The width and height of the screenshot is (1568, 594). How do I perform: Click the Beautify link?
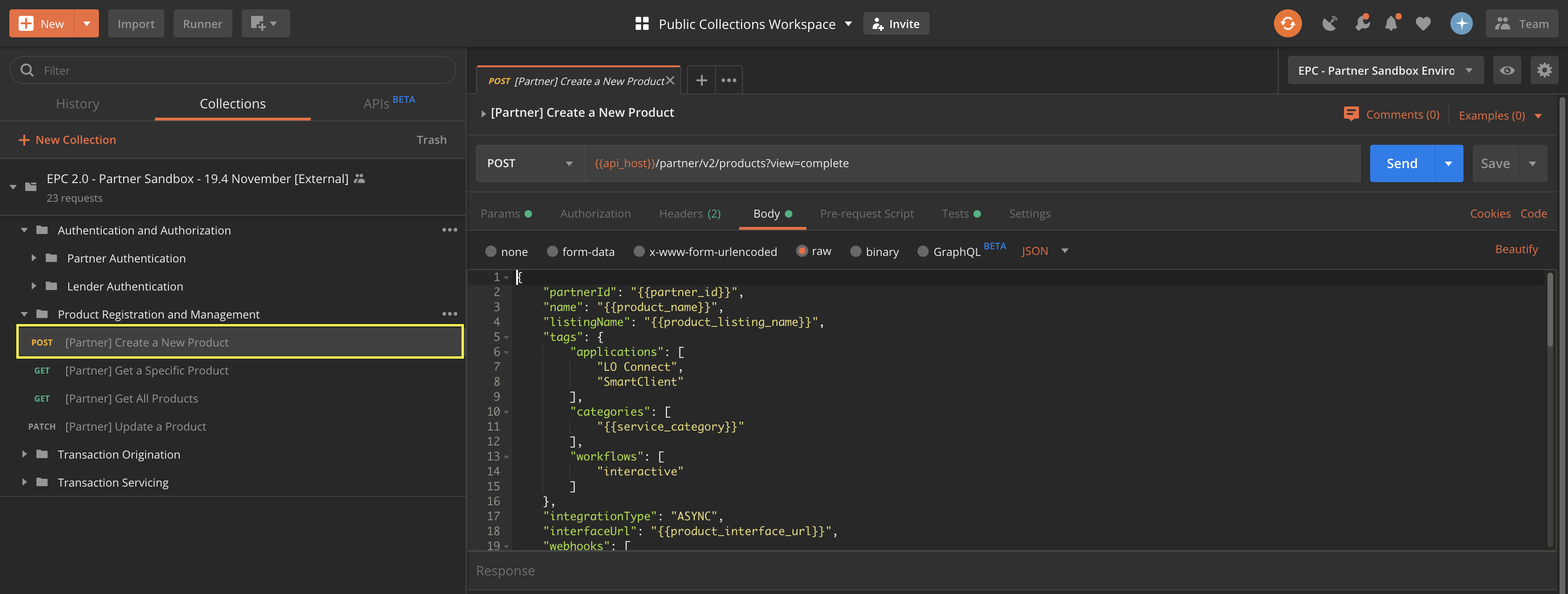[1516, 249]
